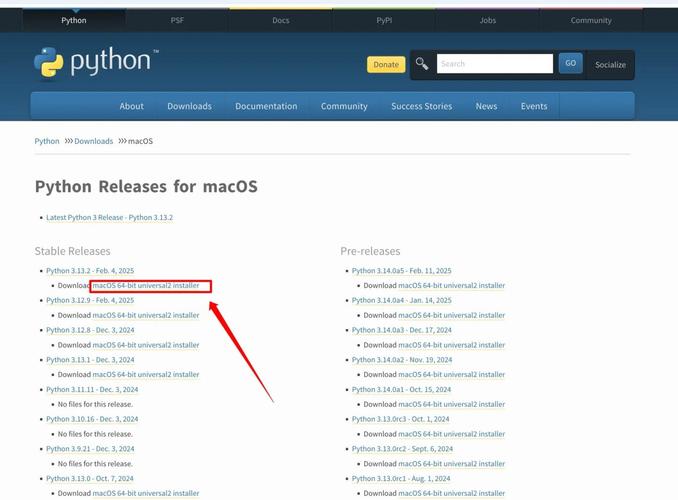This screenshot has width=678, height=500.
Task: Open the PSF top-bar tab
Action: click(x=177, y=20)
